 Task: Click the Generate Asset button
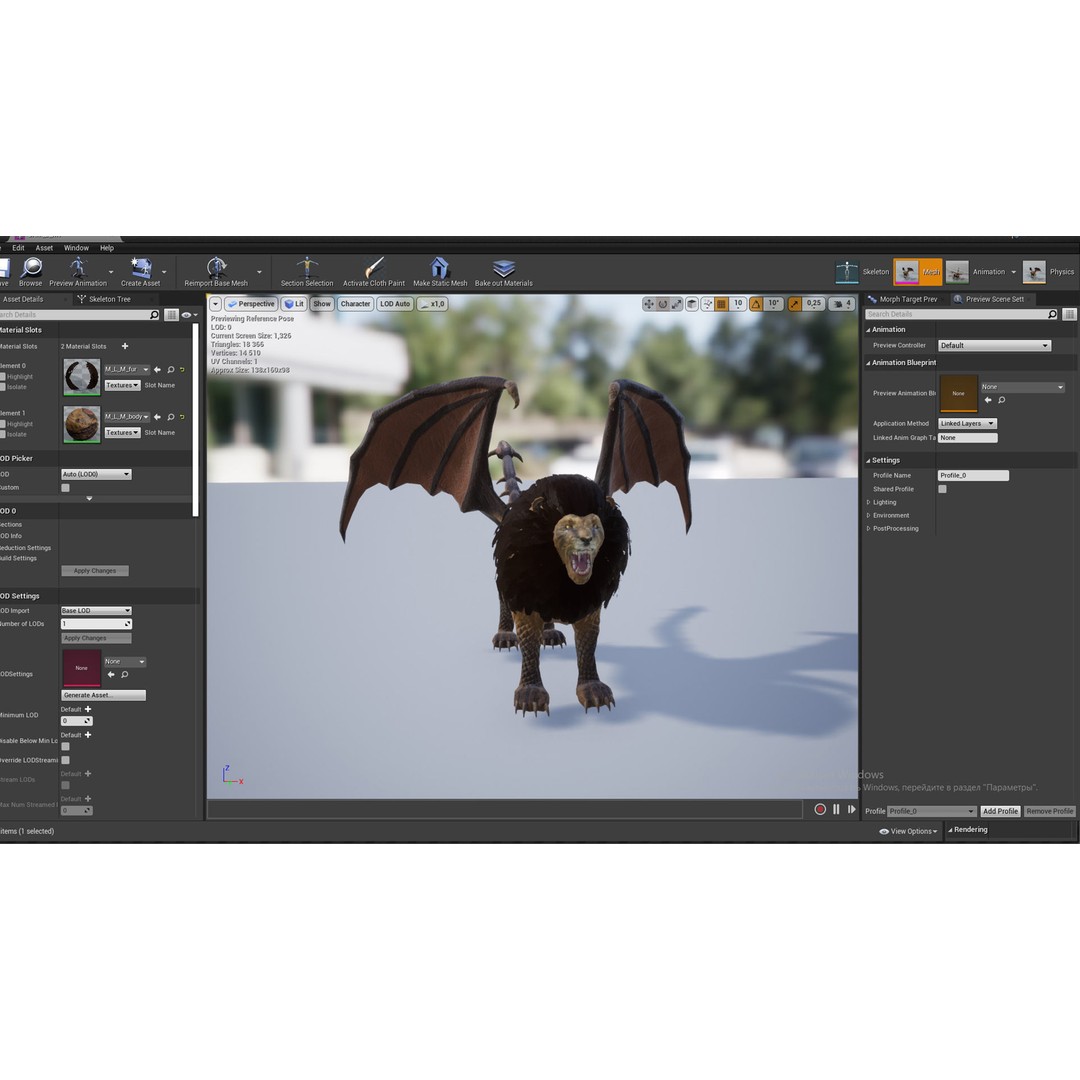pyautogui.click(x=103, y=696)
